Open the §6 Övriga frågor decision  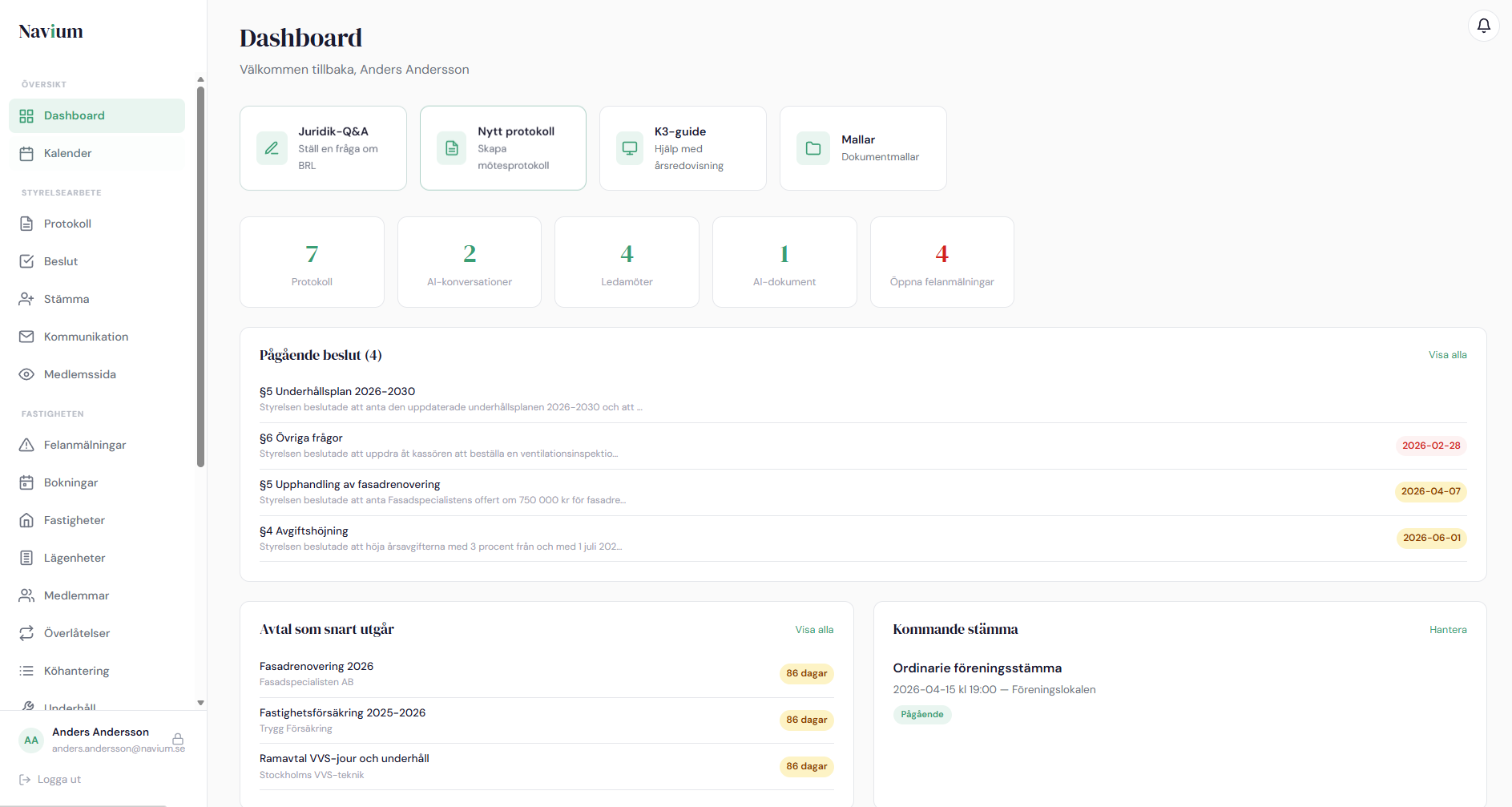pos(301,438)
